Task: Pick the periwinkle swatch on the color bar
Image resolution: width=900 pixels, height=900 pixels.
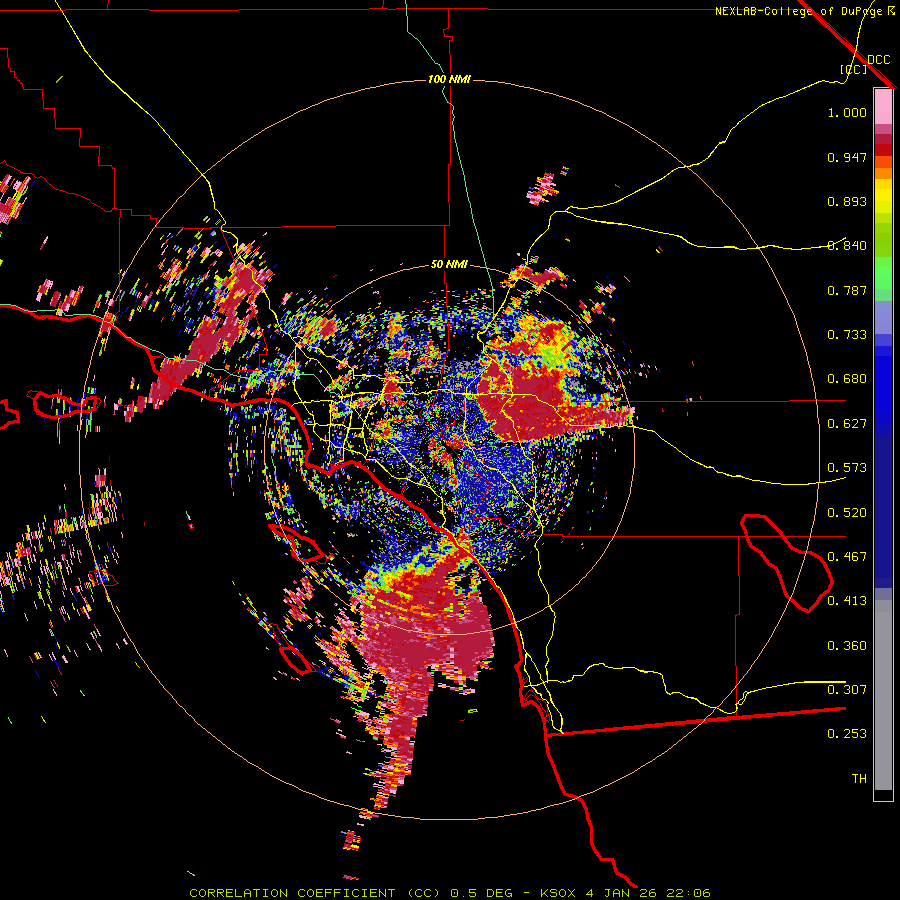Action: [883, 317]
